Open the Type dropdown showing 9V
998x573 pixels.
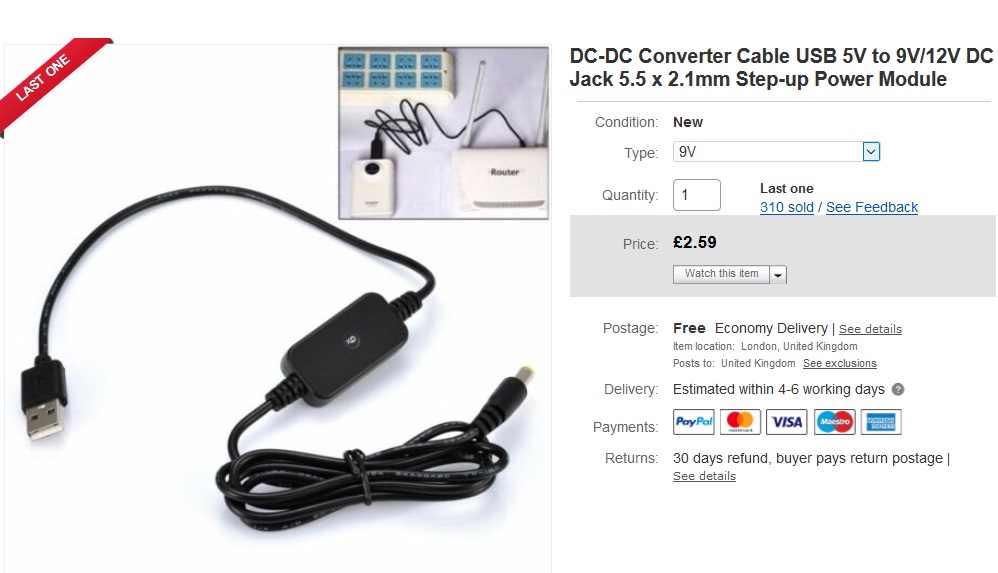[777, 152]
